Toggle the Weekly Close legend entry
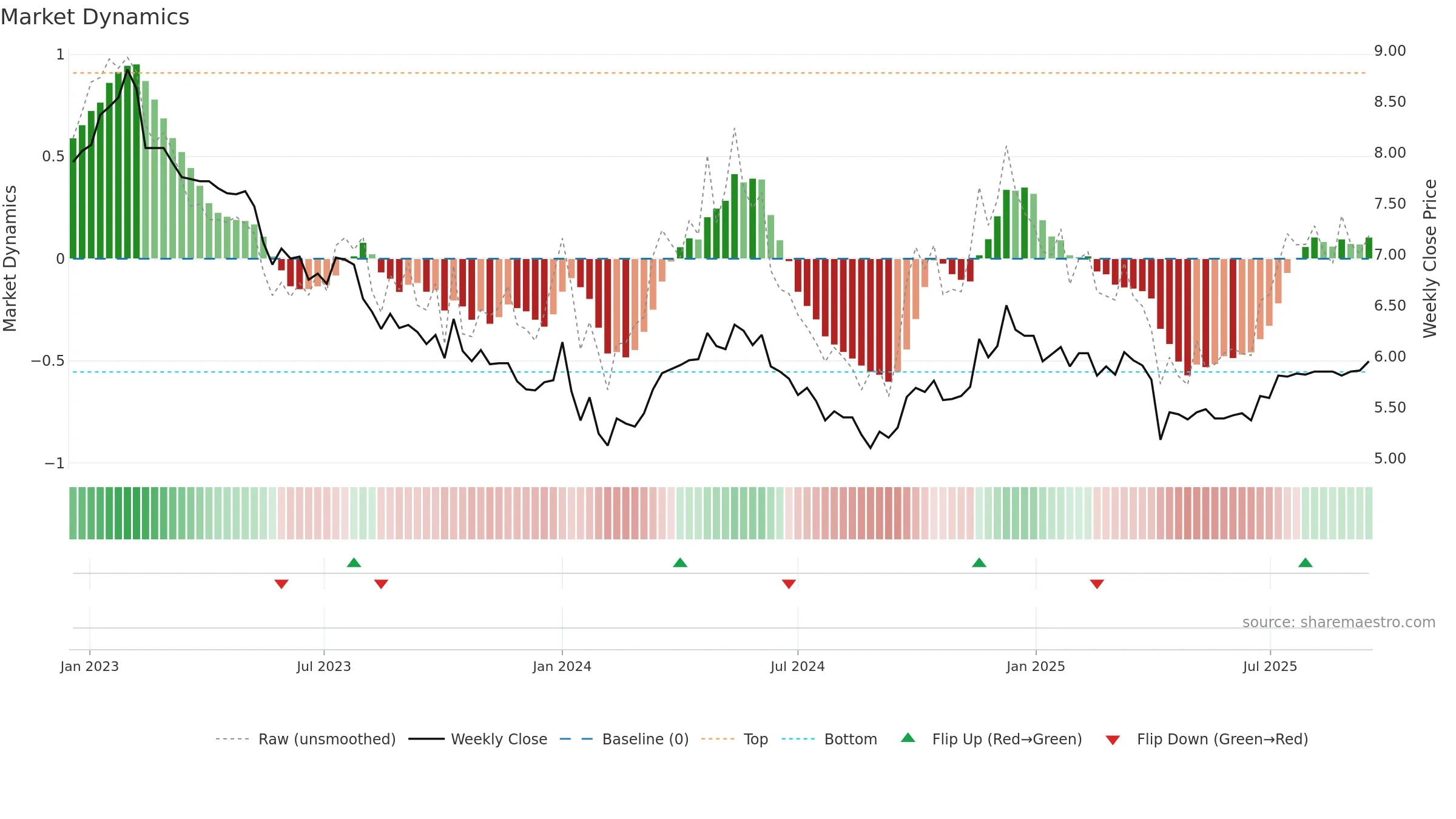1456x819 pixels. pyautogui.click(x=477, y=739)
